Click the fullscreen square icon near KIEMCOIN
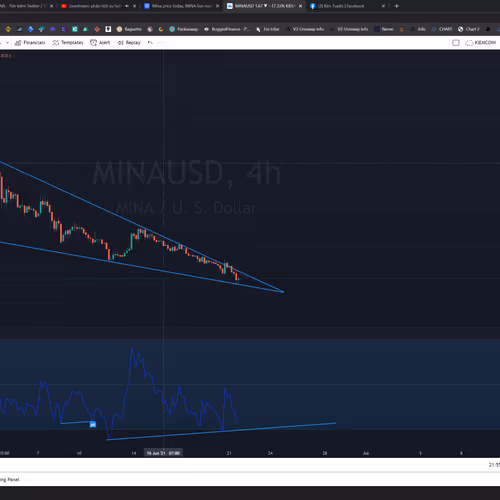 (456, 43)
